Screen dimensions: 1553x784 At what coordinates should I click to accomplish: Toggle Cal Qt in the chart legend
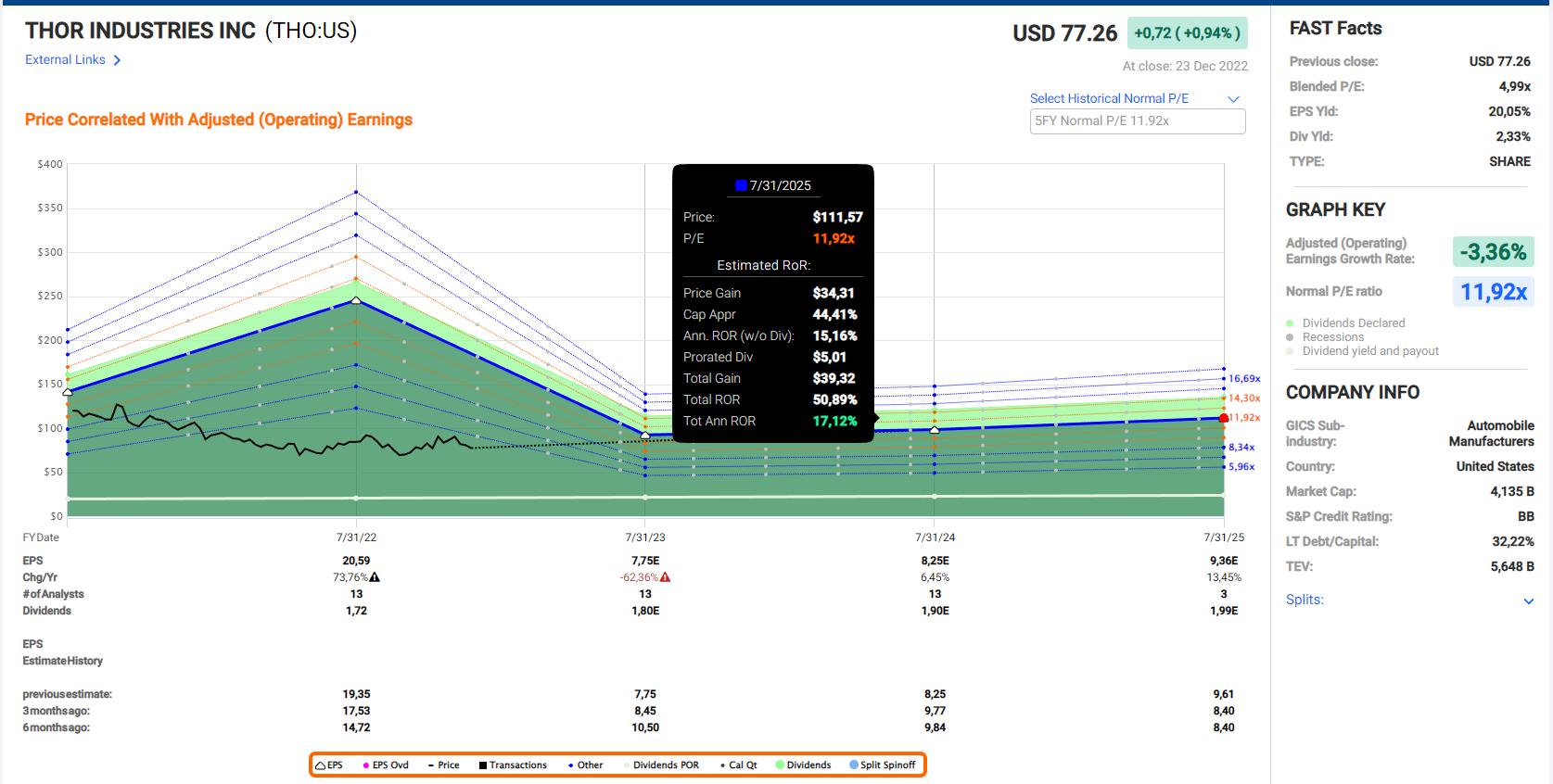click(x=739, y=765)
